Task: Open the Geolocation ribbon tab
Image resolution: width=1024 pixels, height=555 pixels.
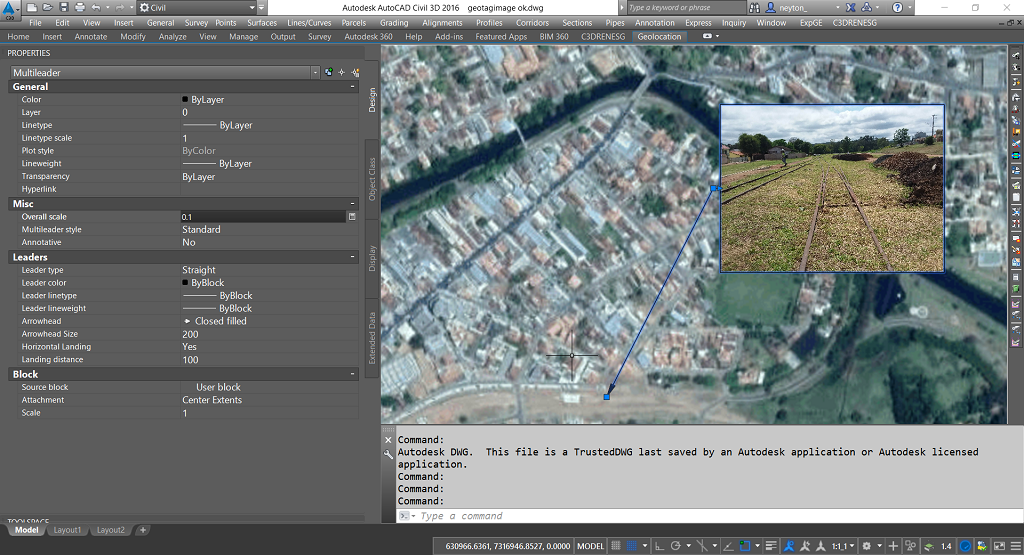Action: [x=659, y=37]
